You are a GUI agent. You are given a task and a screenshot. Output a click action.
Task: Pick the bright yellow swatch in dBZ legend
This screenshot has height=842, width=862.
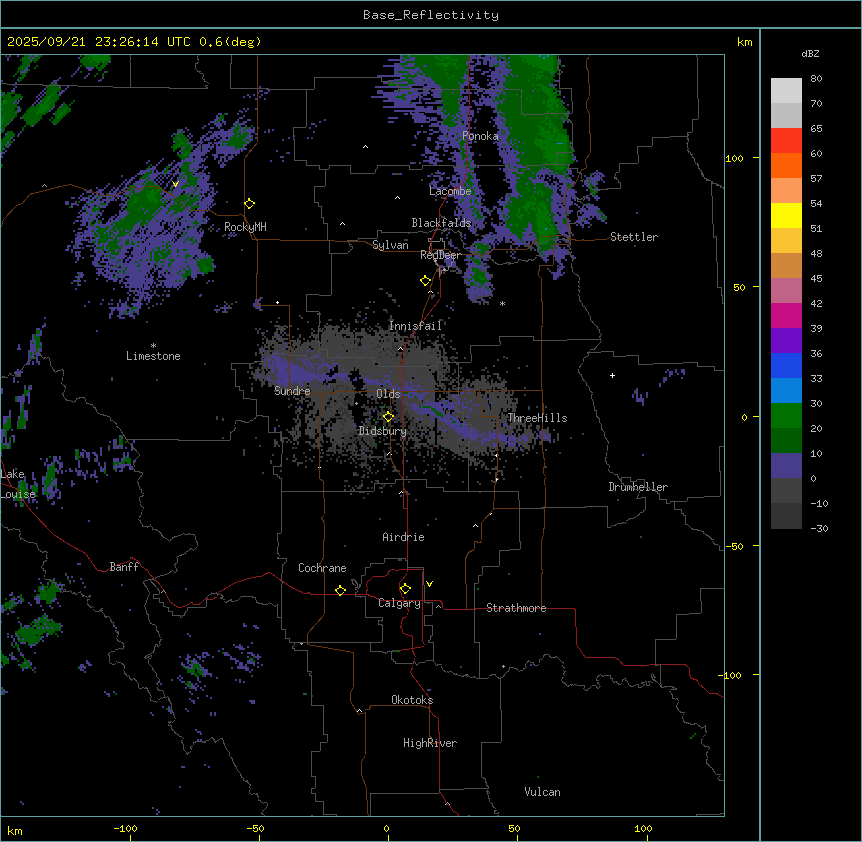(786, 216)
